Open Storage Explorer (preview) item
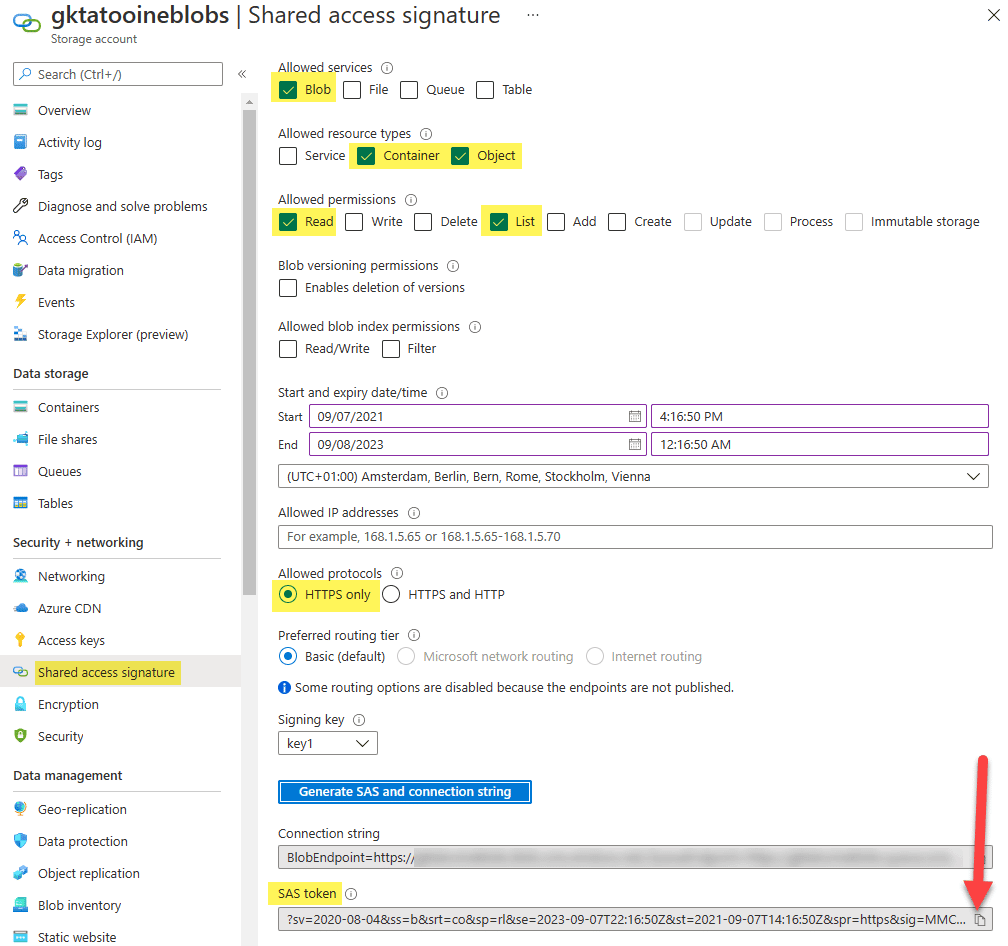This screenshot has width=1008, height=946. coord(113,334)
